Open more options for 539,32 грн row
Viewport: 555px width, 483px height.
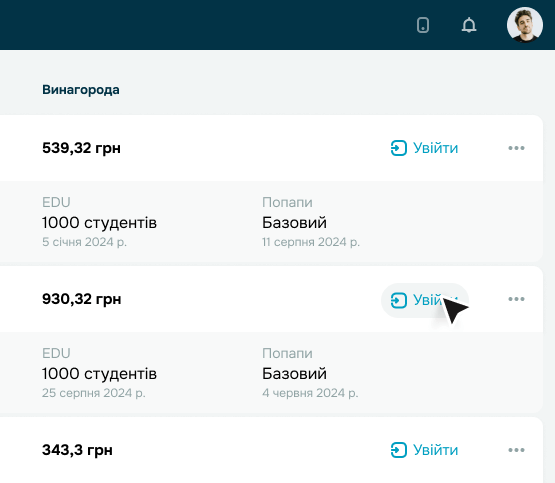coord(516,148)
